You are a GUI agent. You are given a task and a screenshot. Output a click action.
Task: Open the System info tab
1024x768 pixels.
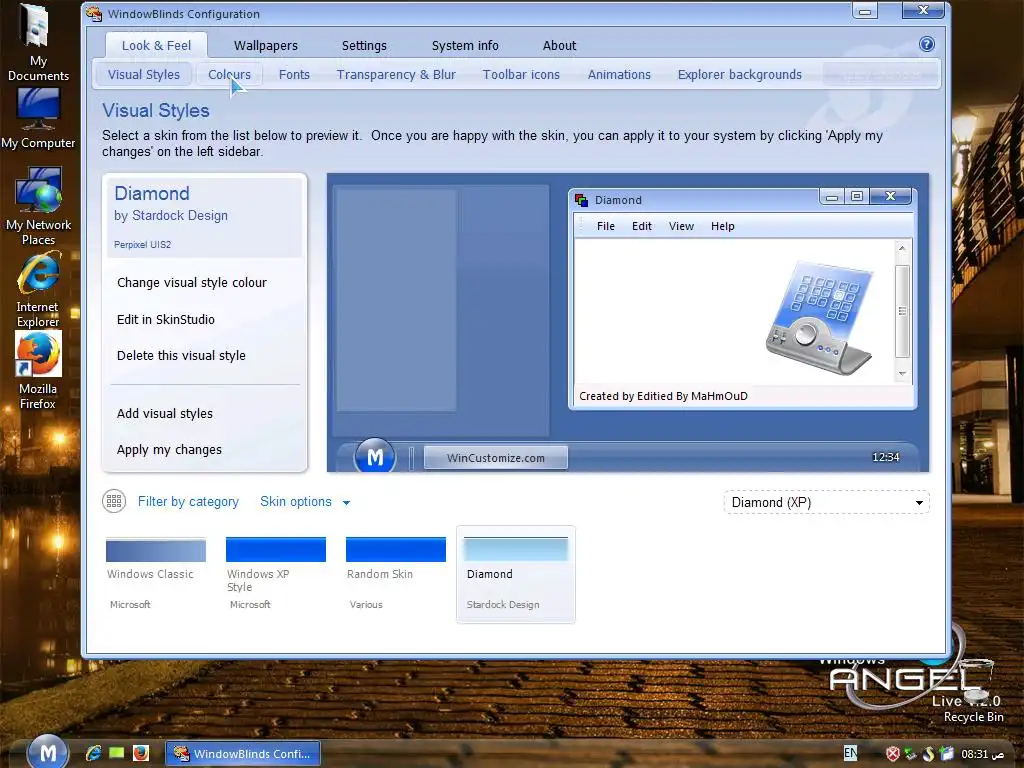point(465,46)
